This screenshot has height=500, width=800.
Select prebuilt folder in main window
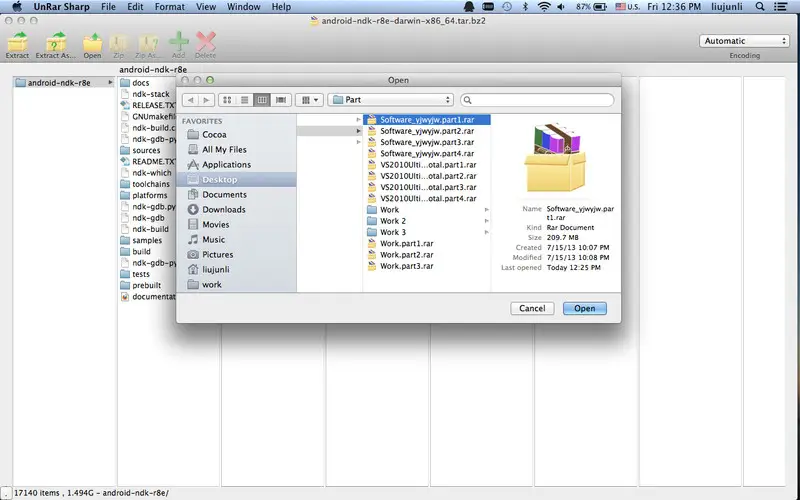coord(146,285)
